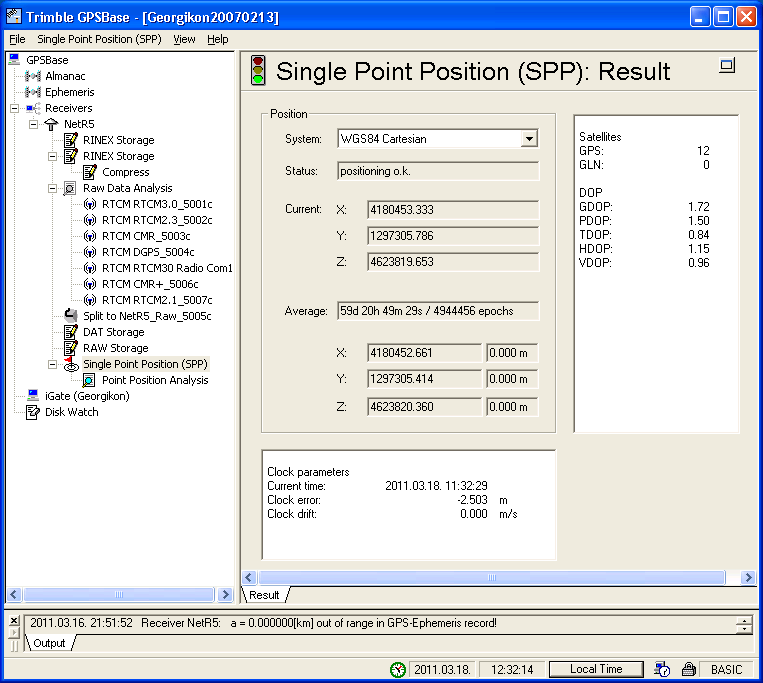Click the BASIC status bar label
Viewport: 763px width, 683px height.
pos(726,670)
